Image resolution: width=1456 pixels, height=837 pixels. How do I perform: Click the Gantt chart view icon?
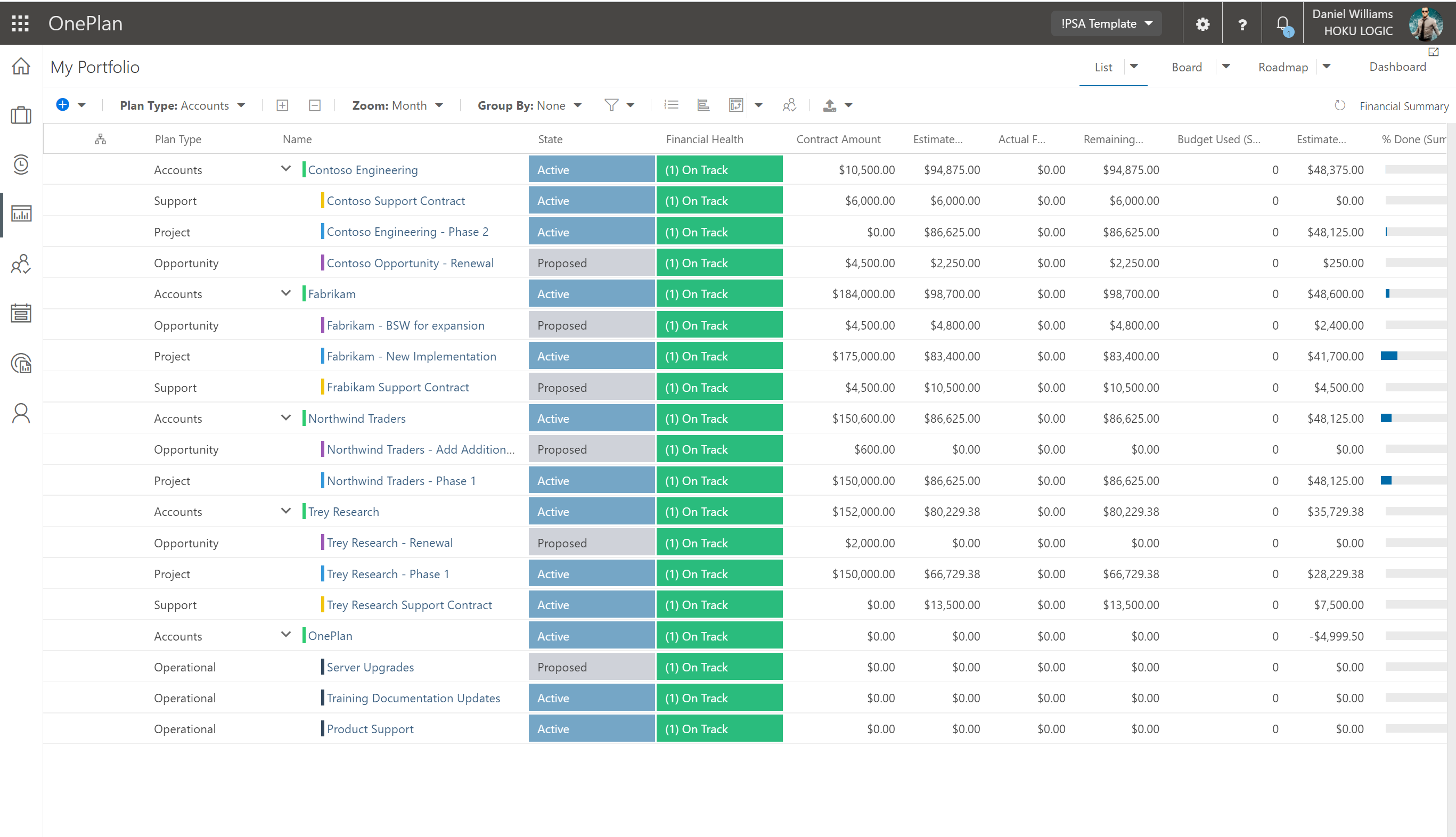pos(703,105)
